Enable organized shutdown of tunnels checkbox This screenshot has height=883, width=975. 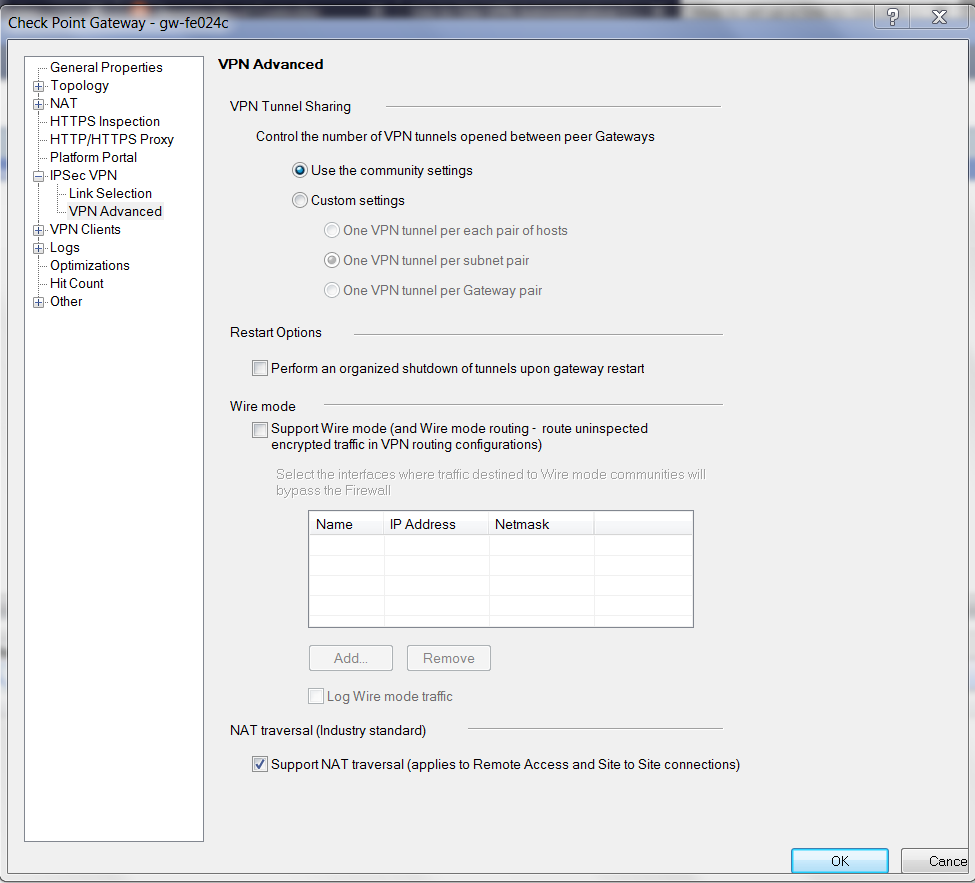pyautogui.click(x=260, y=369)
